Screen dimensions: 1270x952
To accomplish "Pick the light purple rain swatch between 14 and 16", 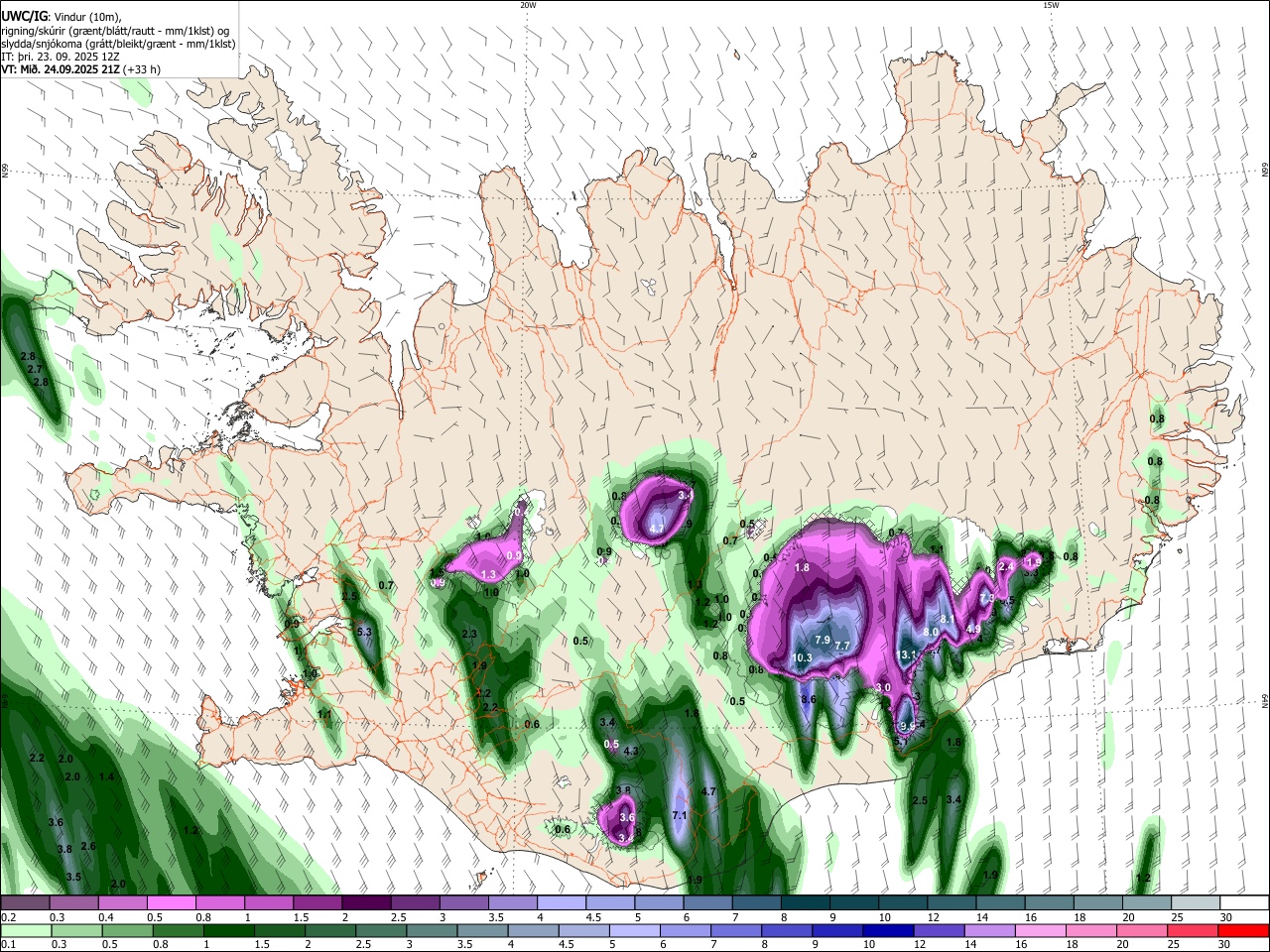I will coord(990,930).
